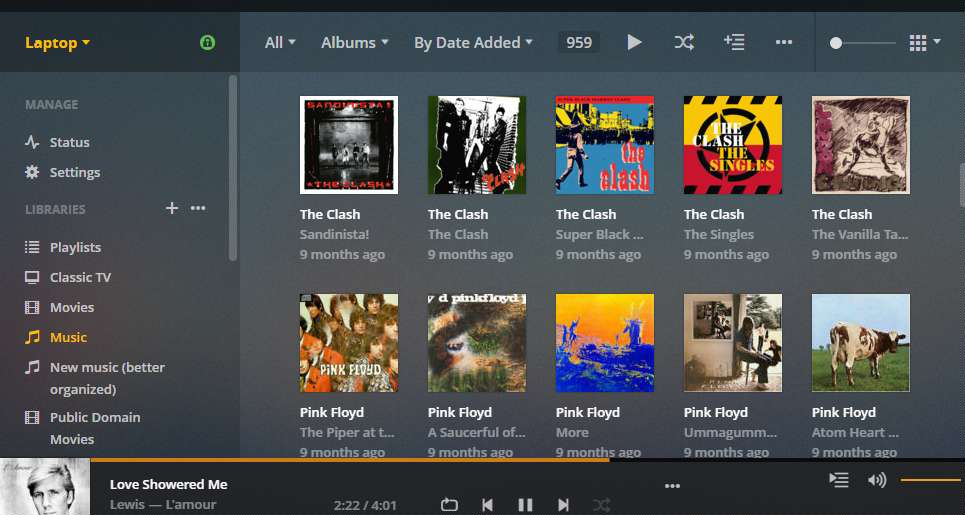Expand the Laptop server dropdown
Image resolution: width=965 pixels, height=515 pixels.
(x=57, y=42)
